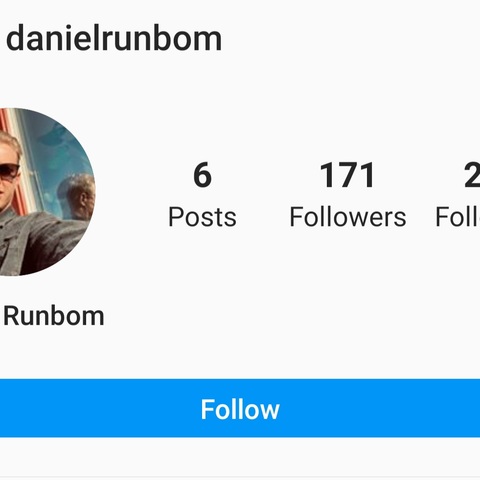Click the Posts label under 6

[x=202, y=217]
